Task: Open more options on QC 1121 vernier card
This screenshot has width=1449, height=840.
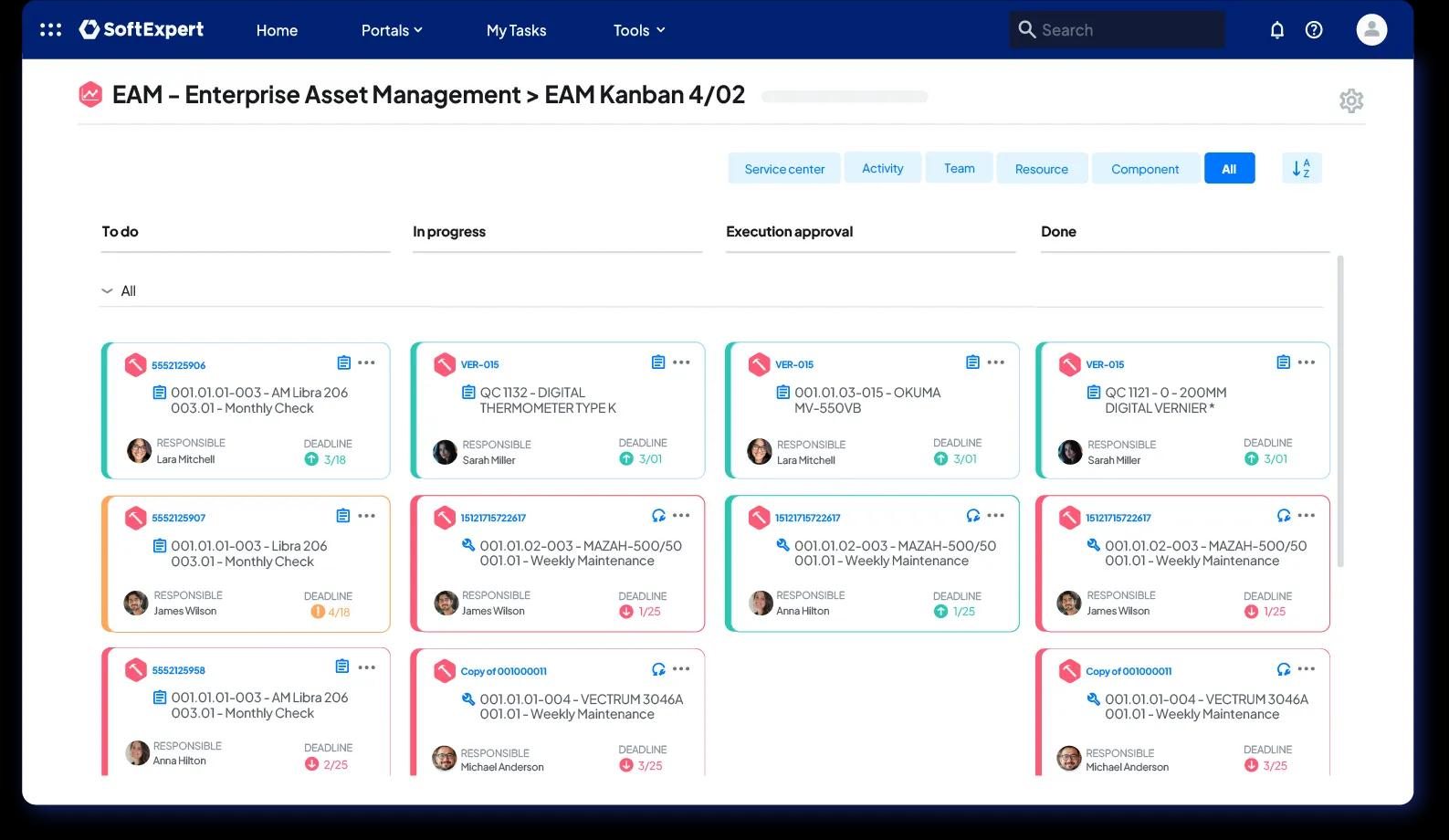Action: pyautogui.click(x=1307, y=362)
